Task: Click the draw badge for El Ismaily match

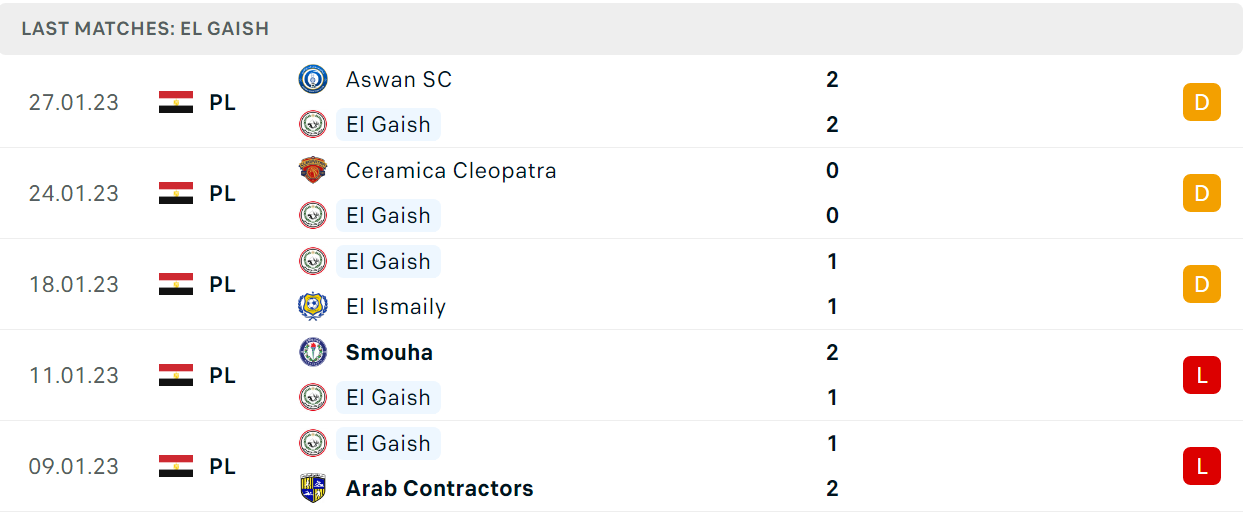Action: 1202,284
